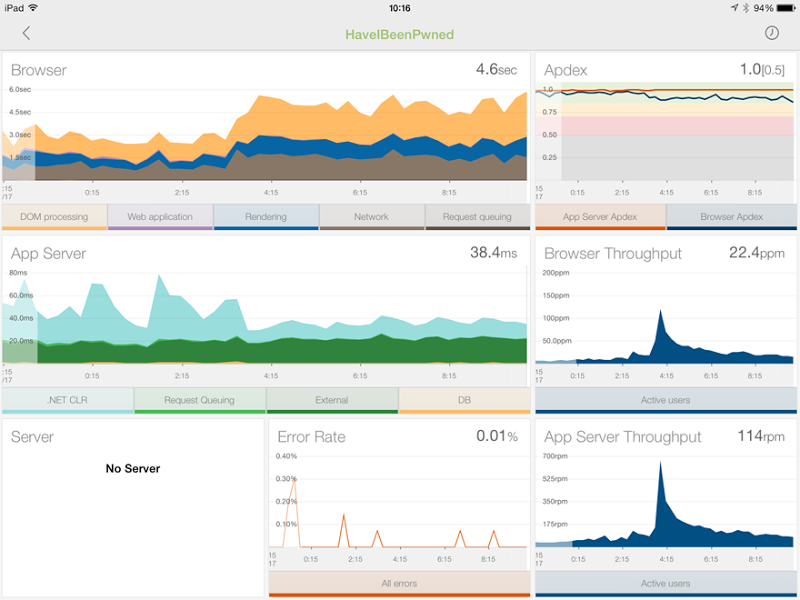This screenshot has width=800, height=600.
Task: Toggle Active users under App Server Throughput
Action: 666,584
